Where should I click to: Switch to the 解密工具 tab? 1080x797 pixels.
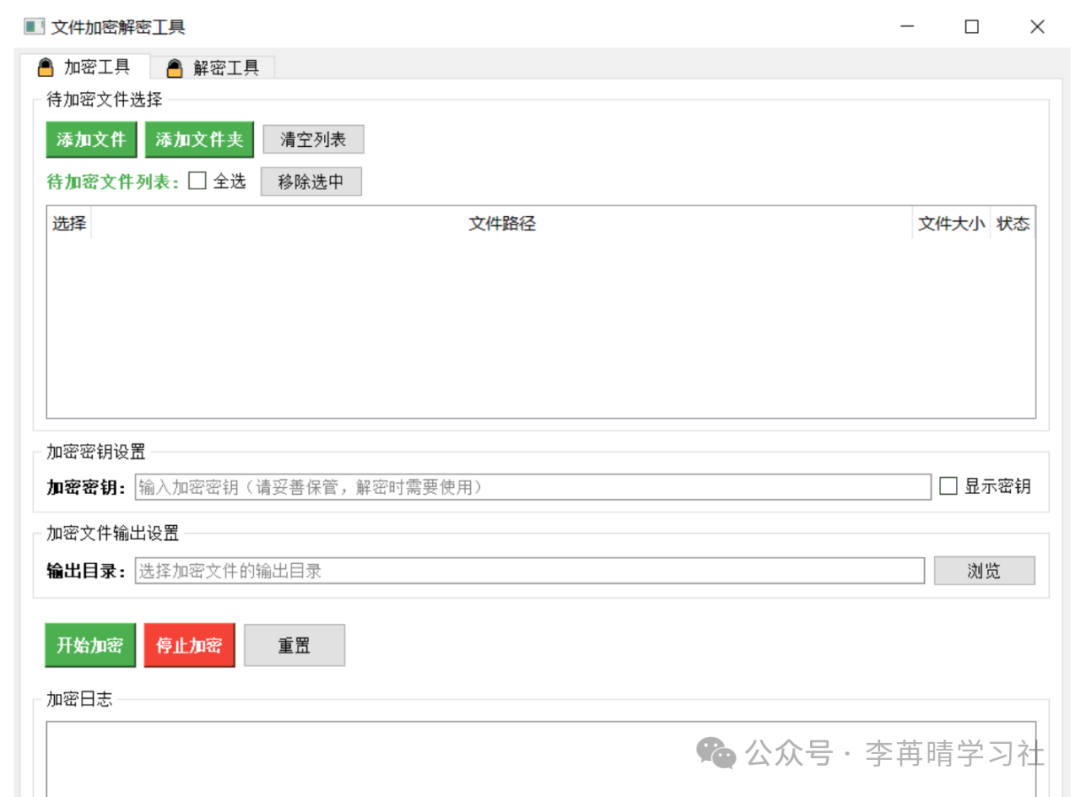[213, 68]
